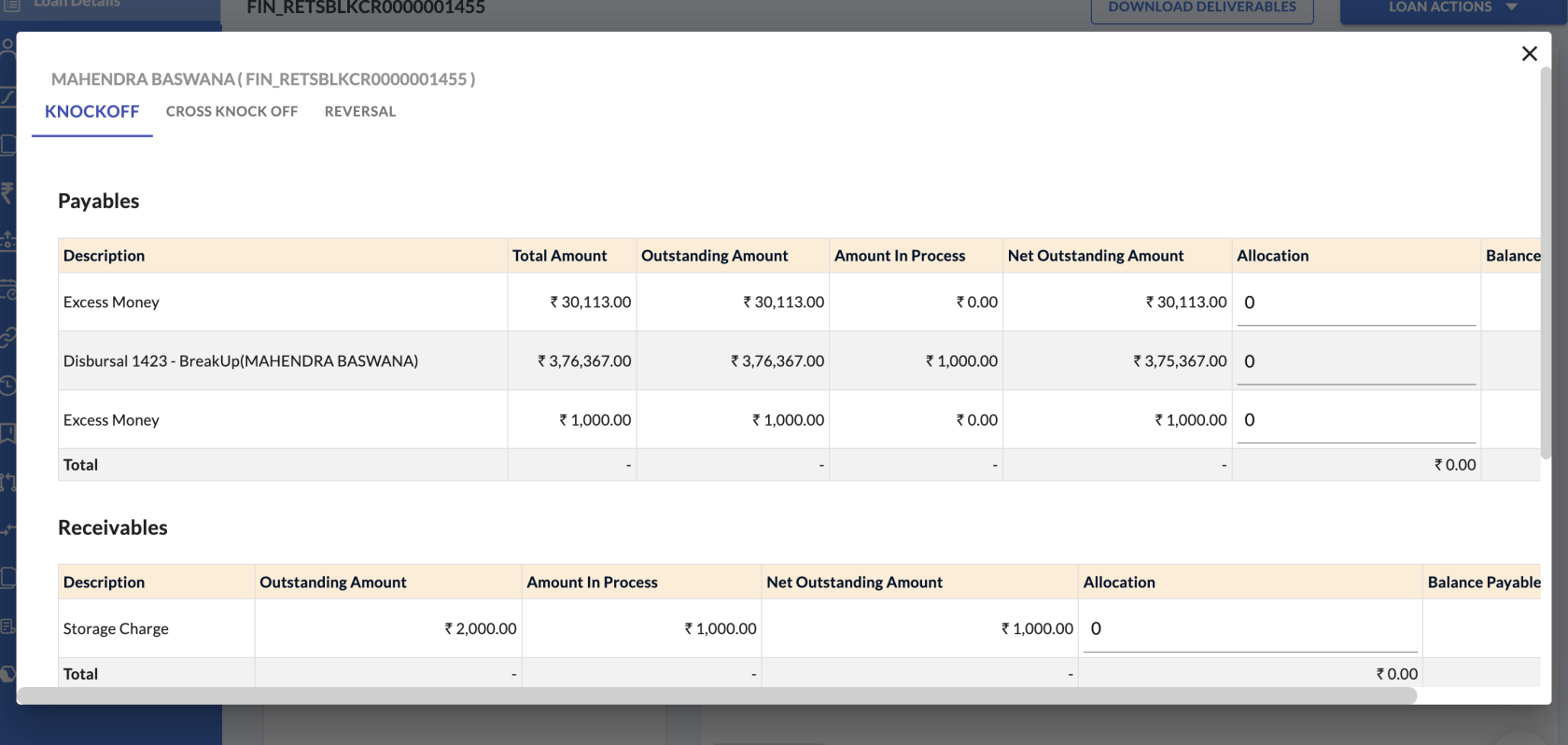The width and height of the screenshot is (1568, 745).
Task: Click the dialog's horizontal scrollbar
Action: (x=717, y=696)
